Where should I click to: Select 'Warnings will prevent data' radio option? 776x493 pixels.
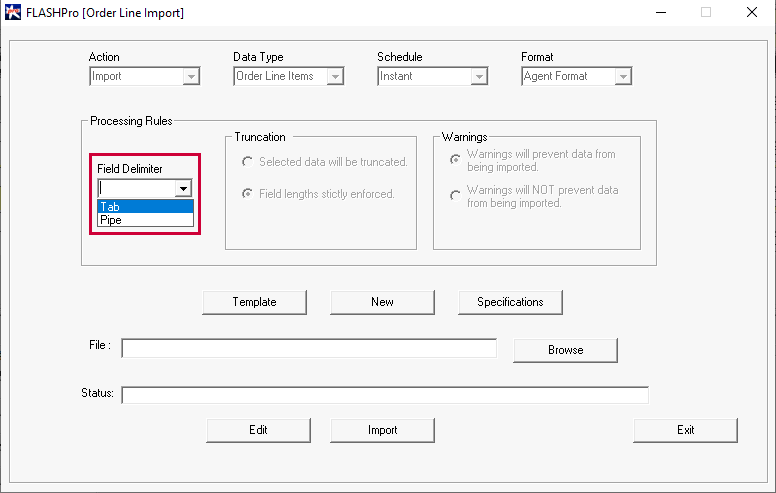click(455, 159)
